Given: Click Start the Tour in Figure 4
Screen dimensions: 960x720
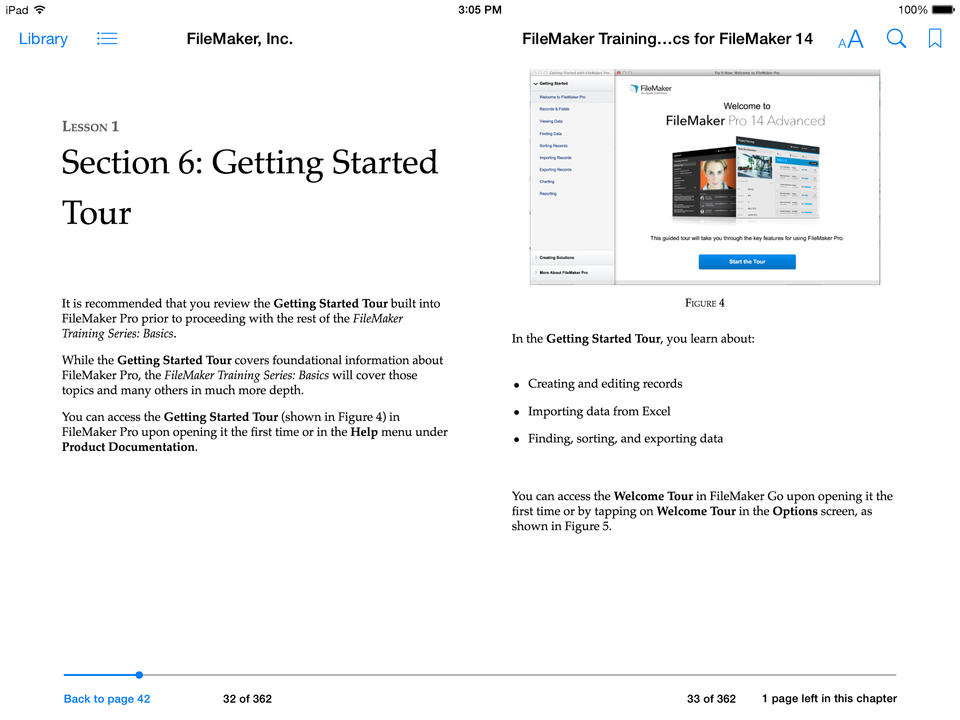Looking at the screenshot, I should pyautogui.click(x=747, y=262).
